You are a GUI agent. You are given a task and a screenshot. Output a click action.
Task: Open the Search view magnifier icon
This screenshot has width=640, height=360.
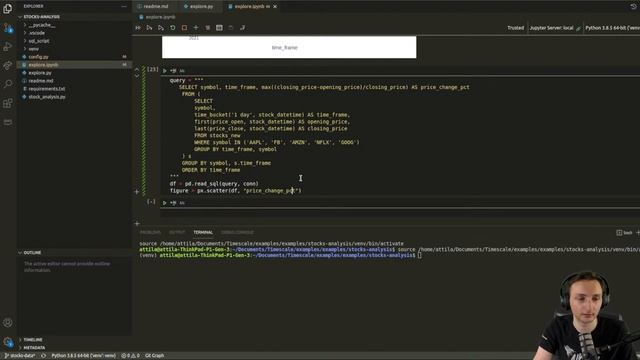click(x=7, y=84)
